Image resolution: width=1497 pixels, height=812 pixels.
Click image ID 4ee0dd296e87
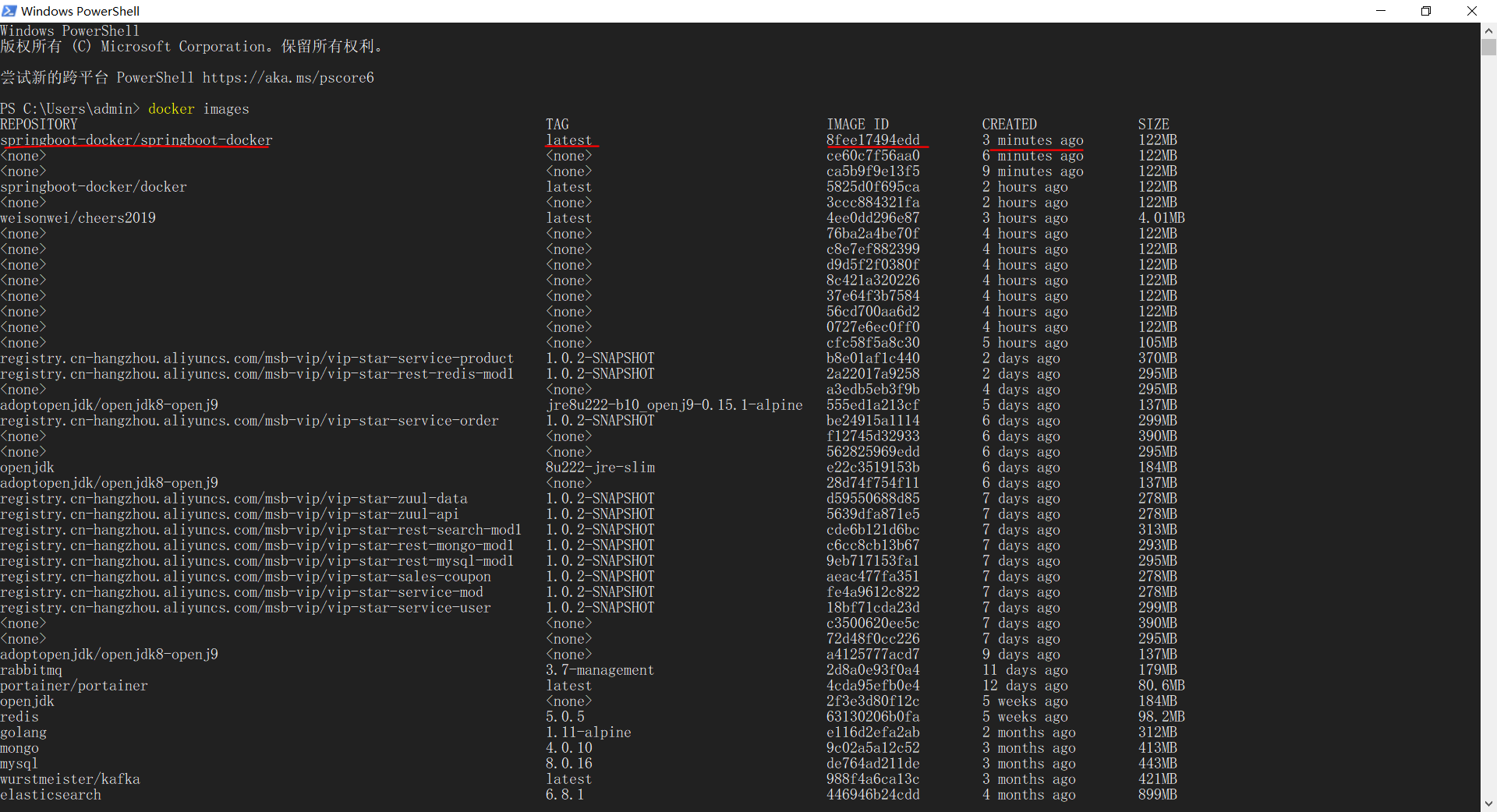873,218
